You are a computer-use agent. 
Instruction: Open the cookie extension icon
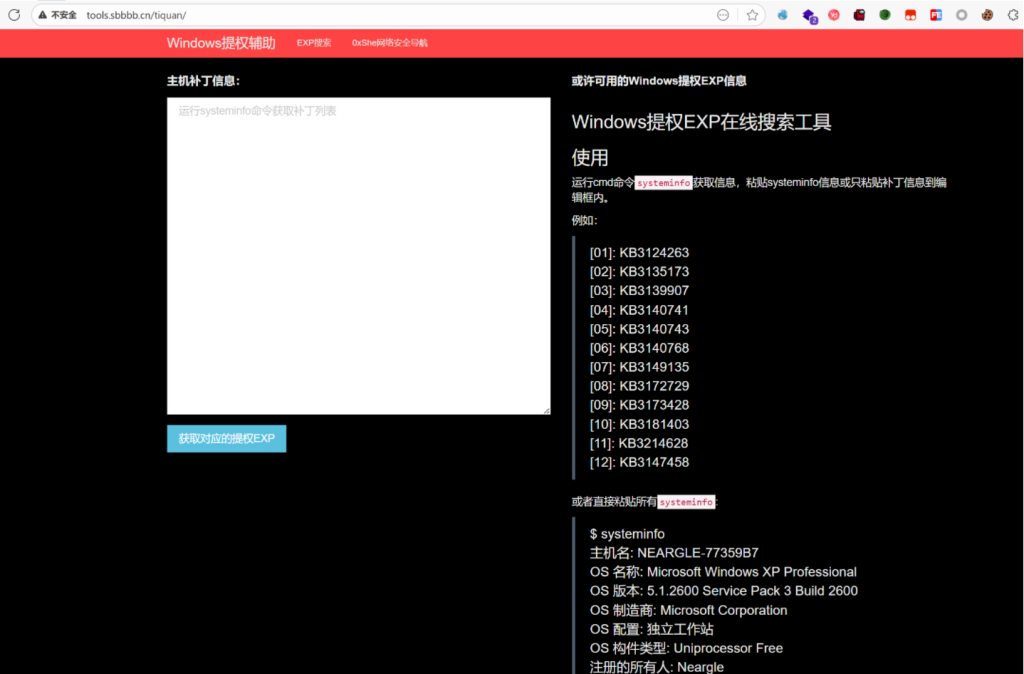pos(987,15)
